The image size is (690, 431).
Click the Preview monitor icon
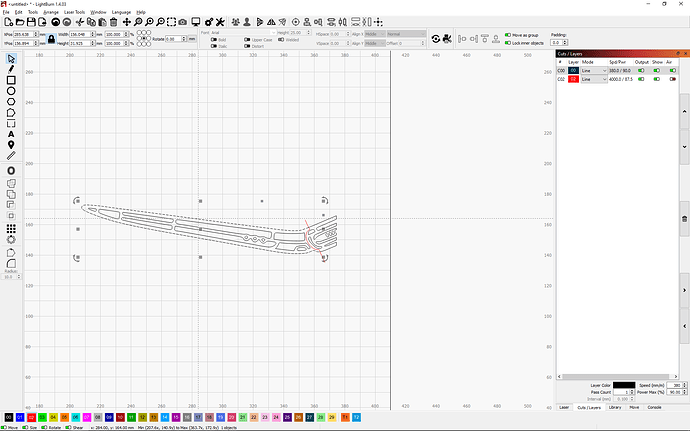click(196, 22)
